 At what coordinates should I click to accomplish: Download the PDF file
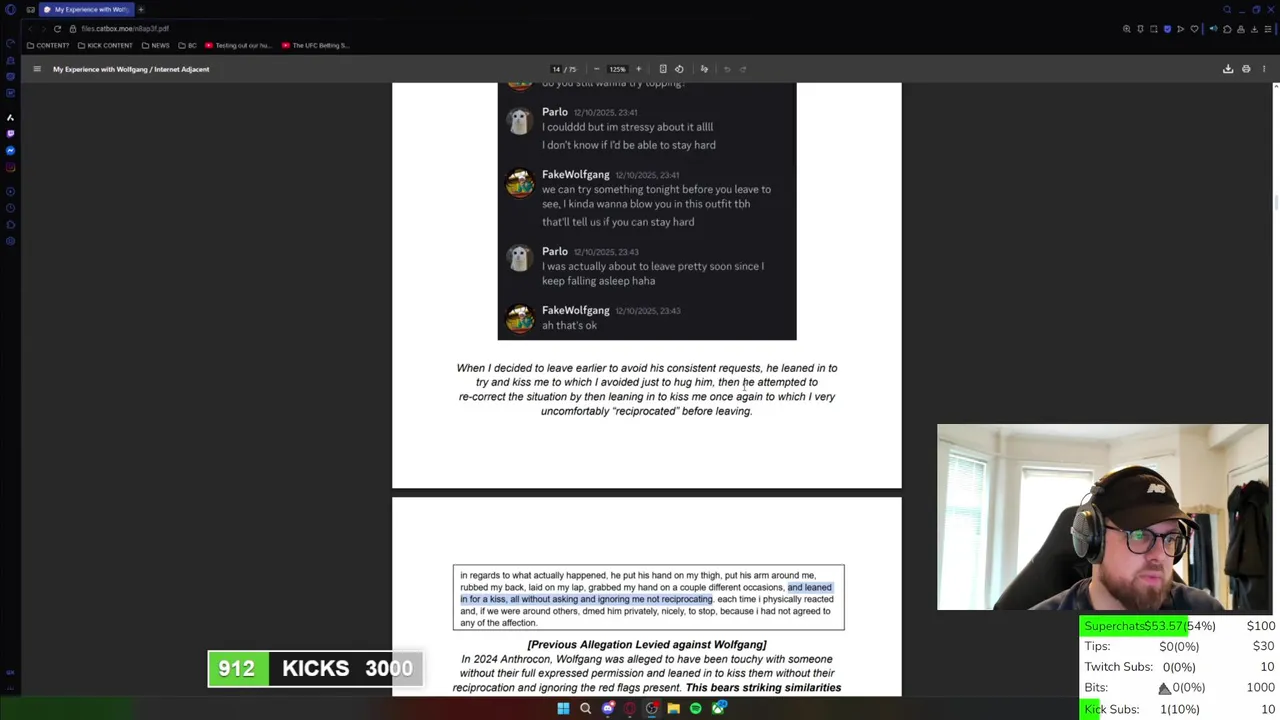1228,69
